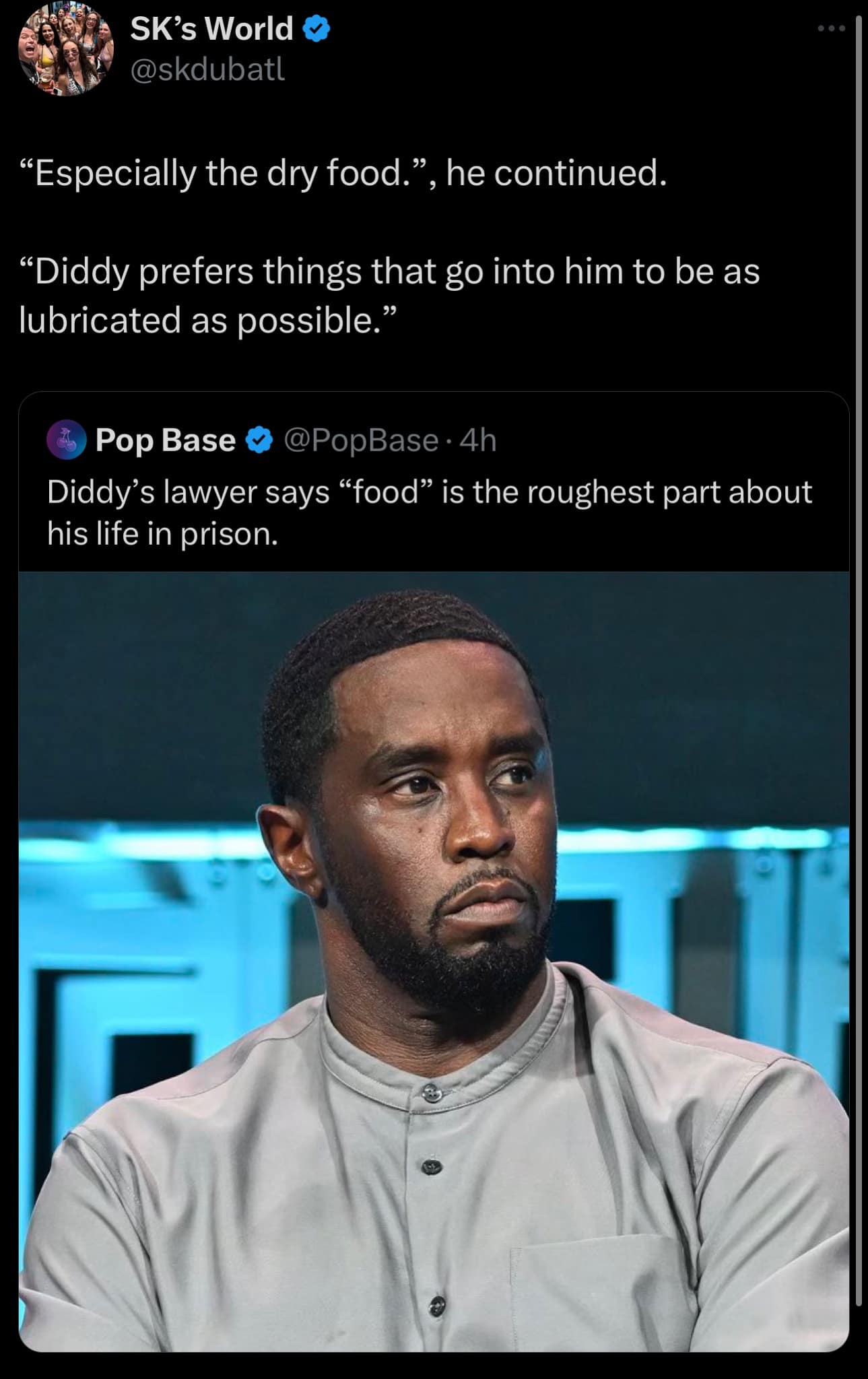Viewport: 868px width, 1379px height.
Task: Open the Pop Base account name
Action: pyautogui.click(x=166, y=440)
